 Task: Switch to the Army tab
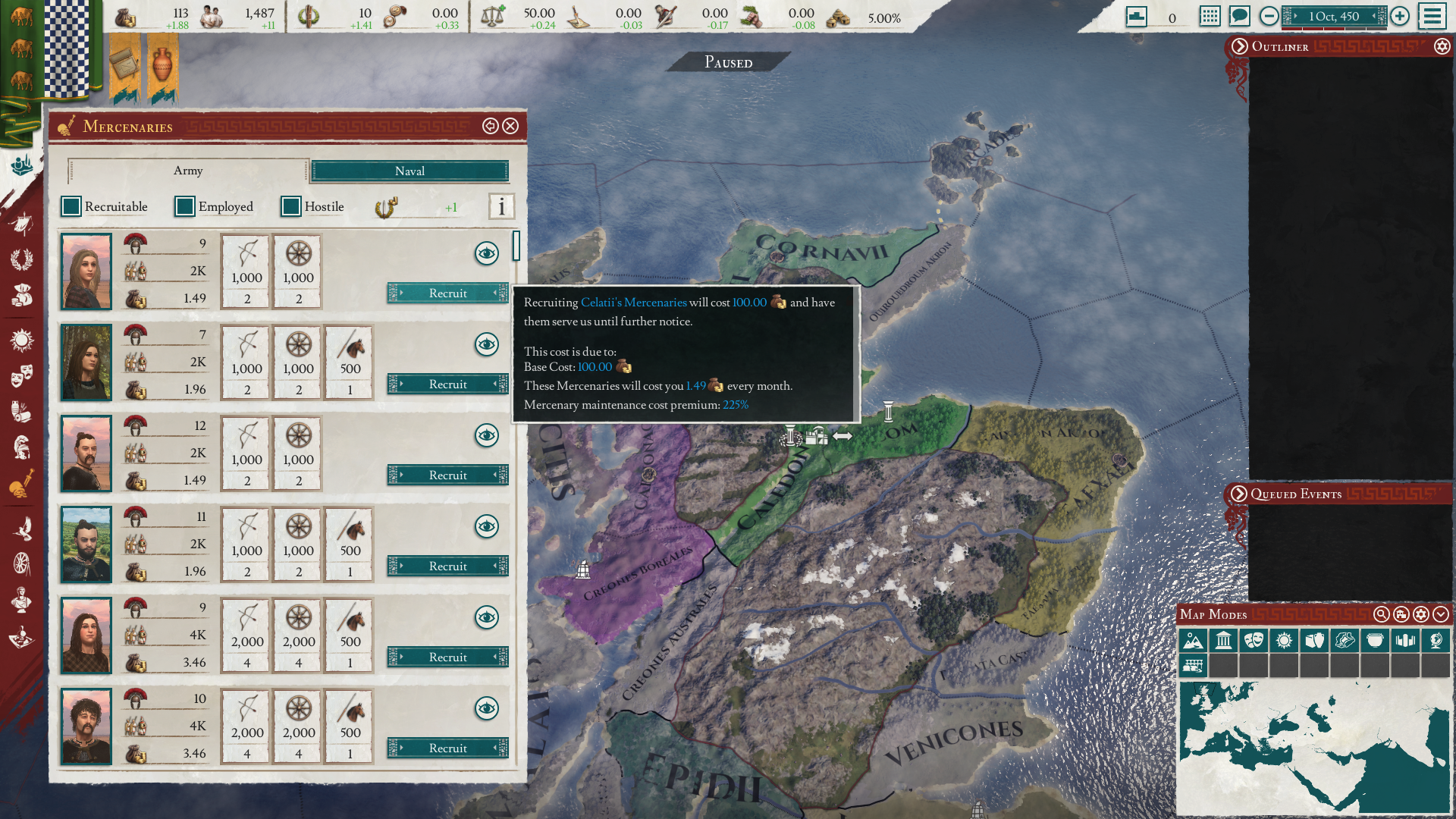click(188, 171)
